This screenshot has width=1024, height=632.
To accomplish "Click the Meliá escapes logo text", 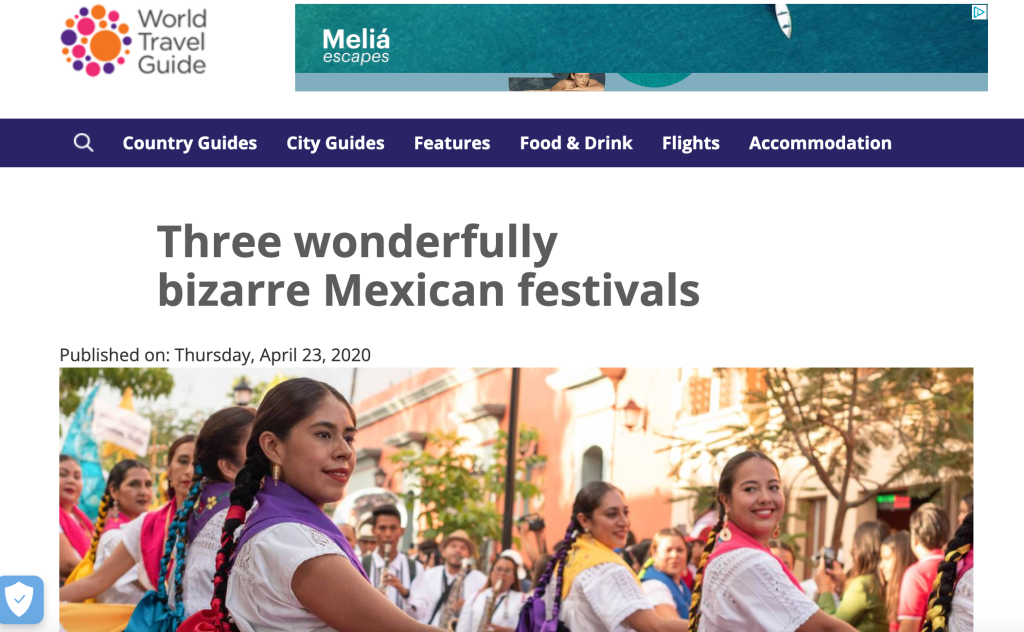I will coord(356,46).
